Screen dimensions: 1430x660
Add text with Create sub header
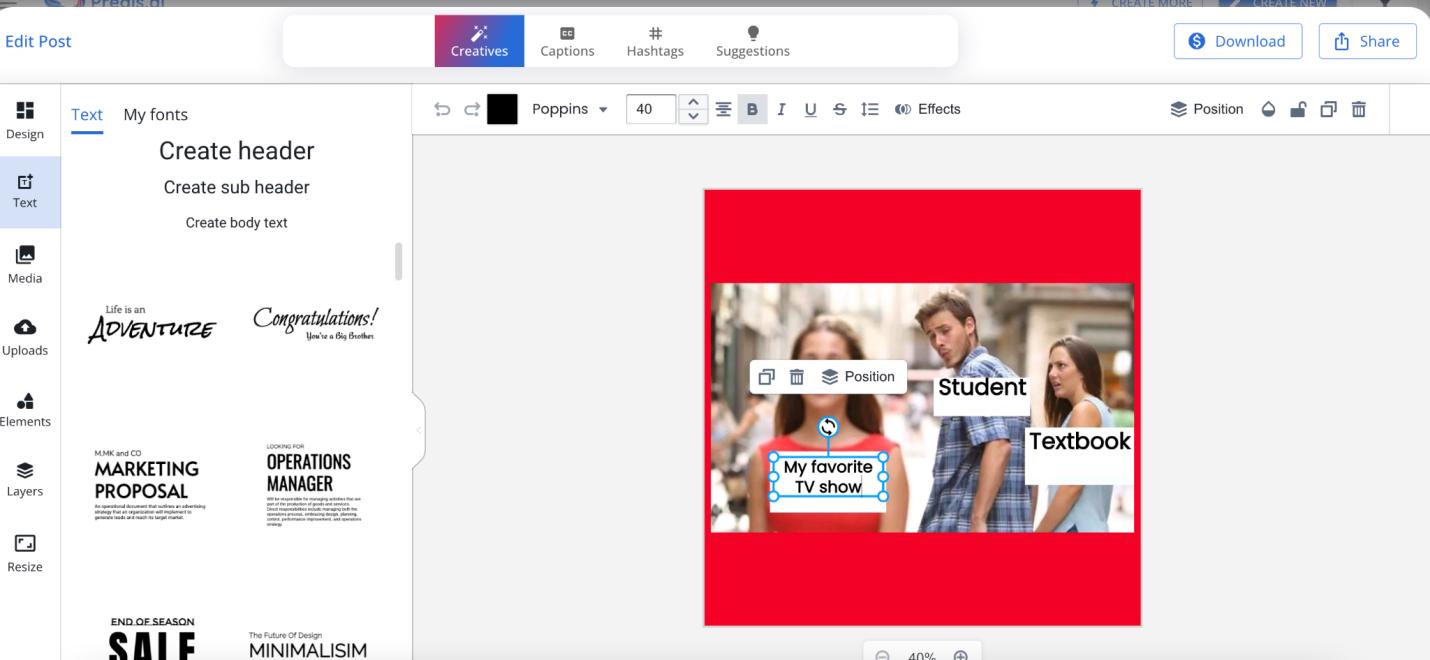click(236, 187)
